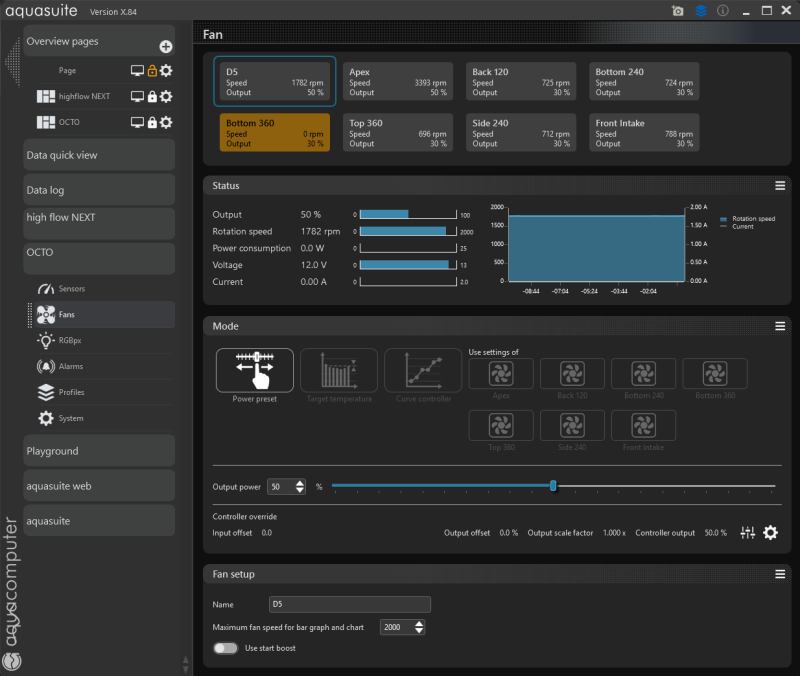Image resolution: width=800 pixels, height=676 pixels.
Task: Toggle the lock icon for OCTO page
Action: 152,123
